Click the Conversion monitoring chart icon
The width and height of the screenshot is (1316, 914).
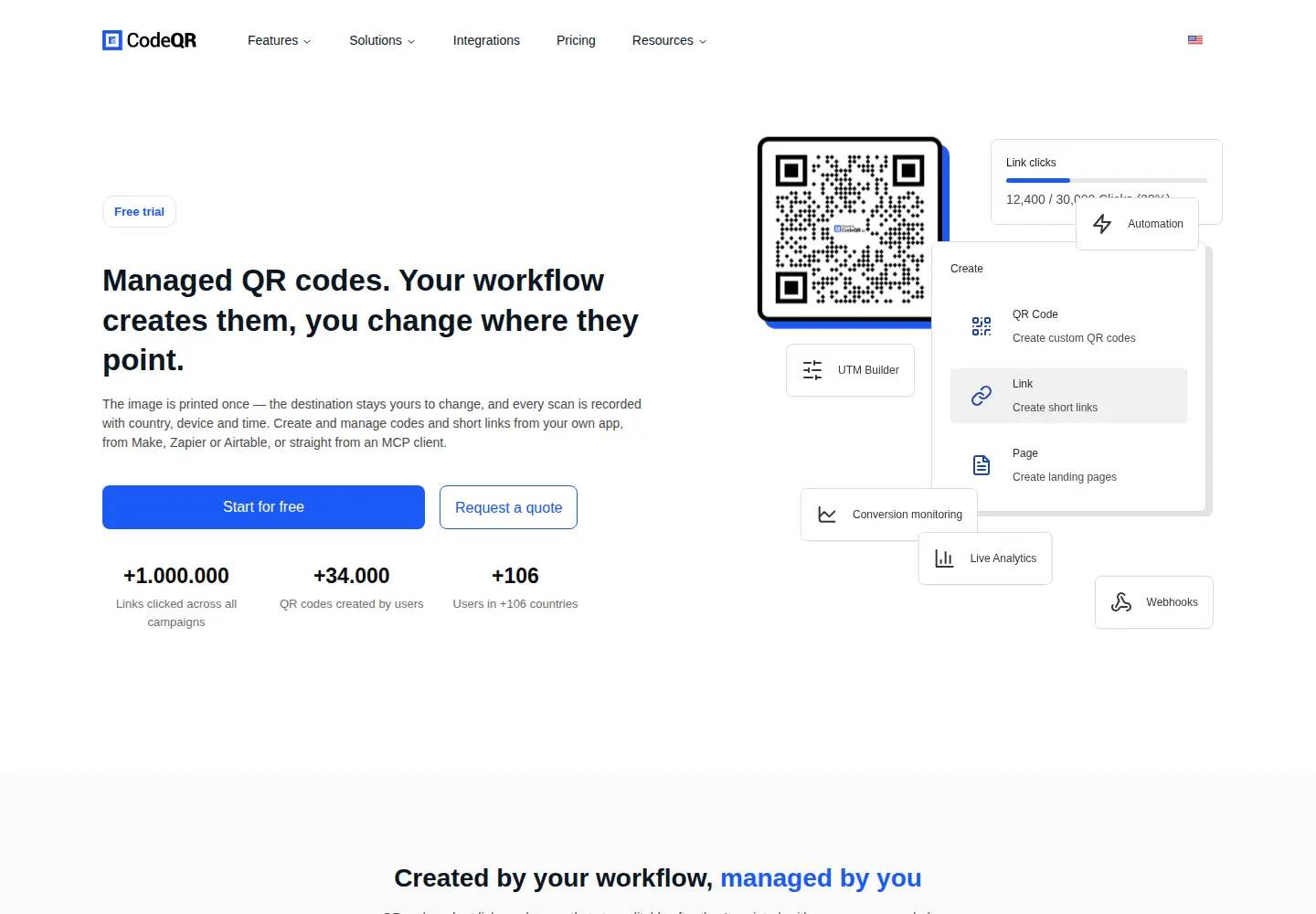click(x=827, y=515)
